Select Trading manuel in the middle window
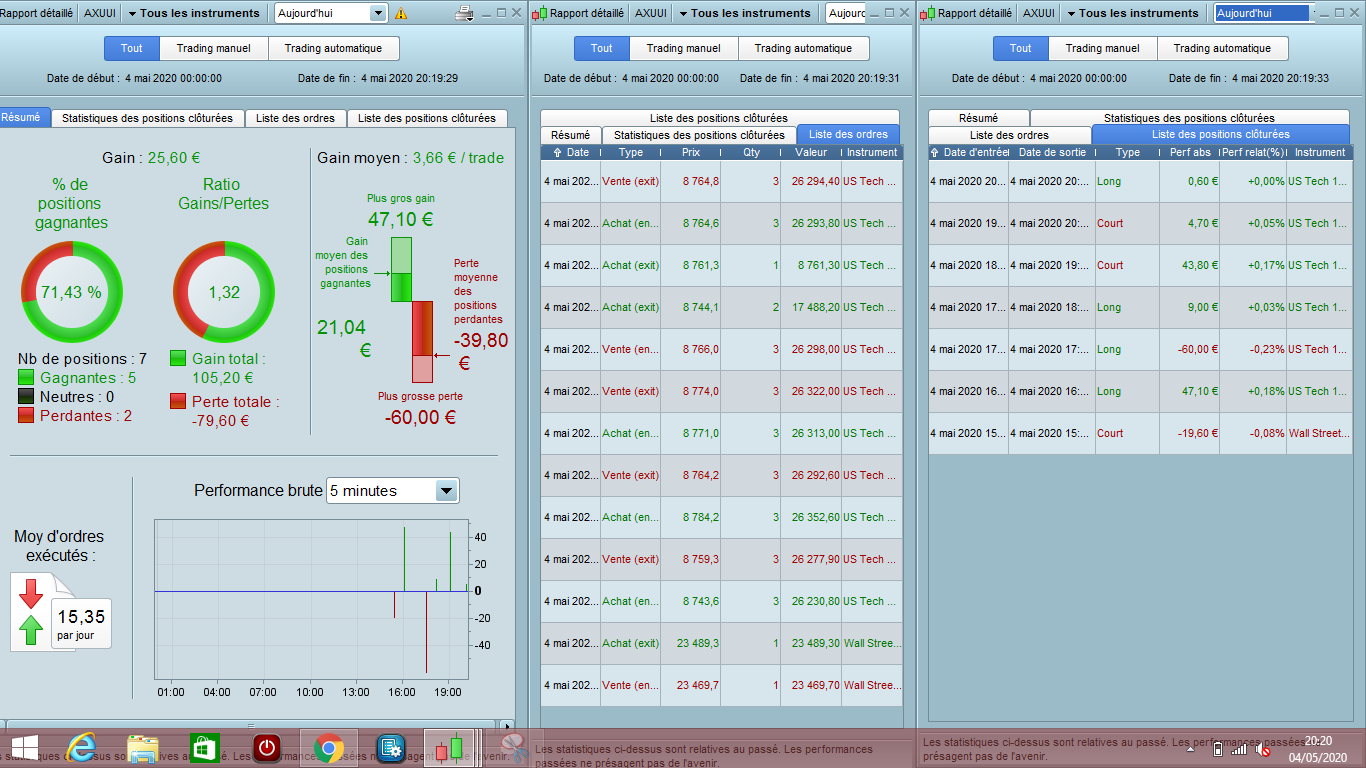The image size is (1366, 768). (683, 48)
